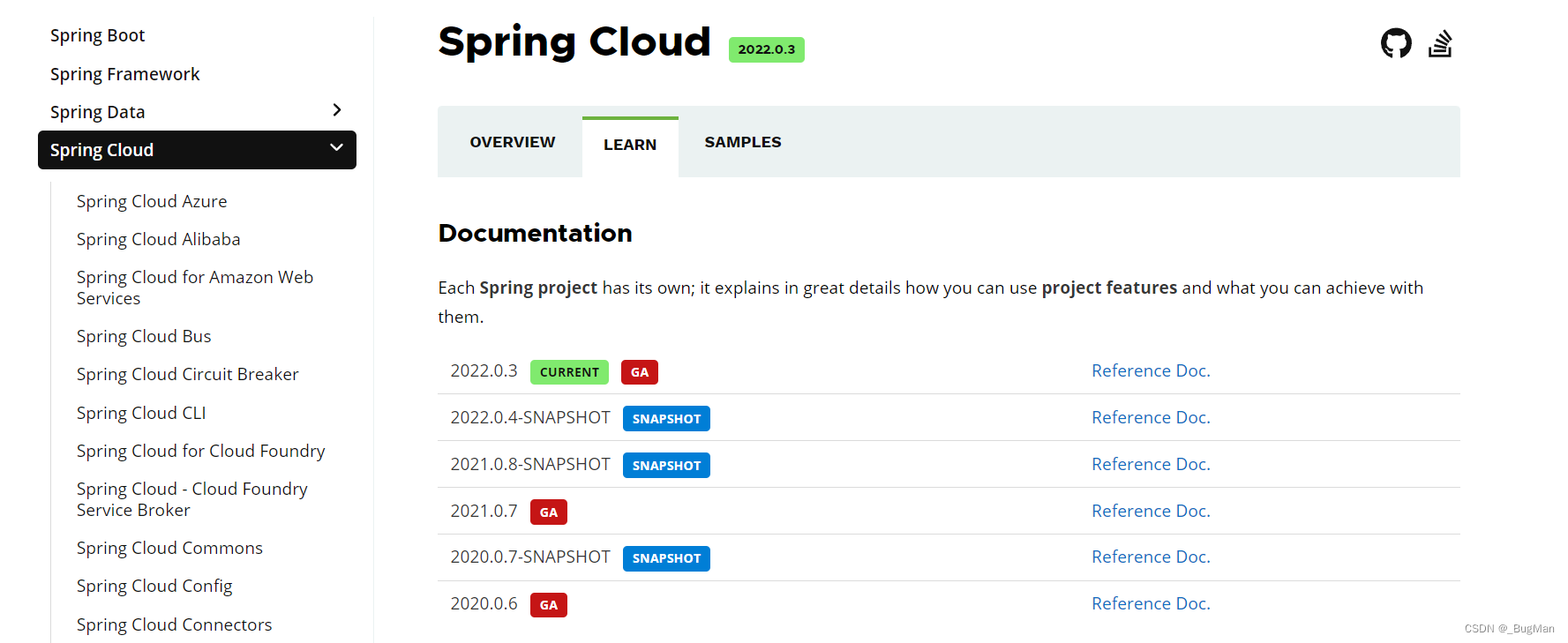Viewport: 1568px width, 643px height.
Task: Click the Documentation heading
Action: point(535,233)
